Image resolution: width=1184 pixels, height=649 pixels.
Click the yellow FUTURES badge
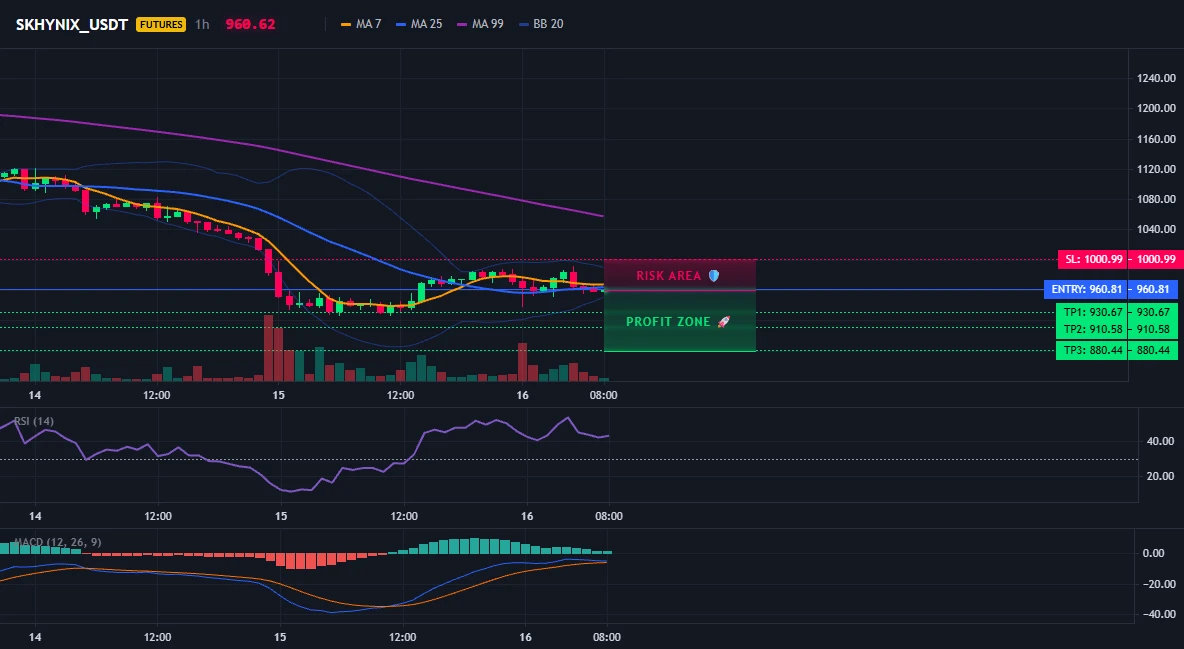tap(161, 24)
